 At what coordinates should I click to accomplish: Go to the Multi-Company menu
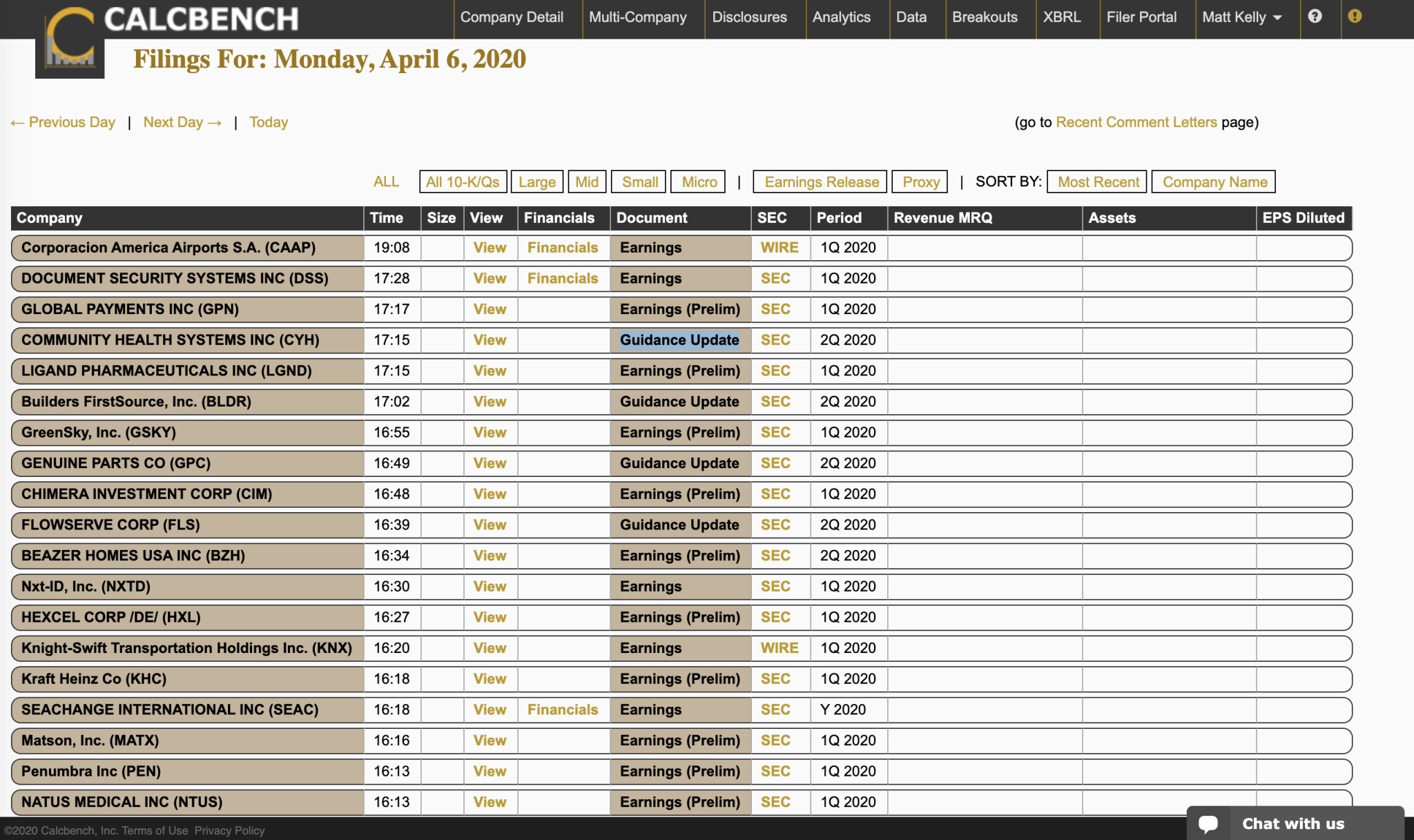tap(637, 17)
